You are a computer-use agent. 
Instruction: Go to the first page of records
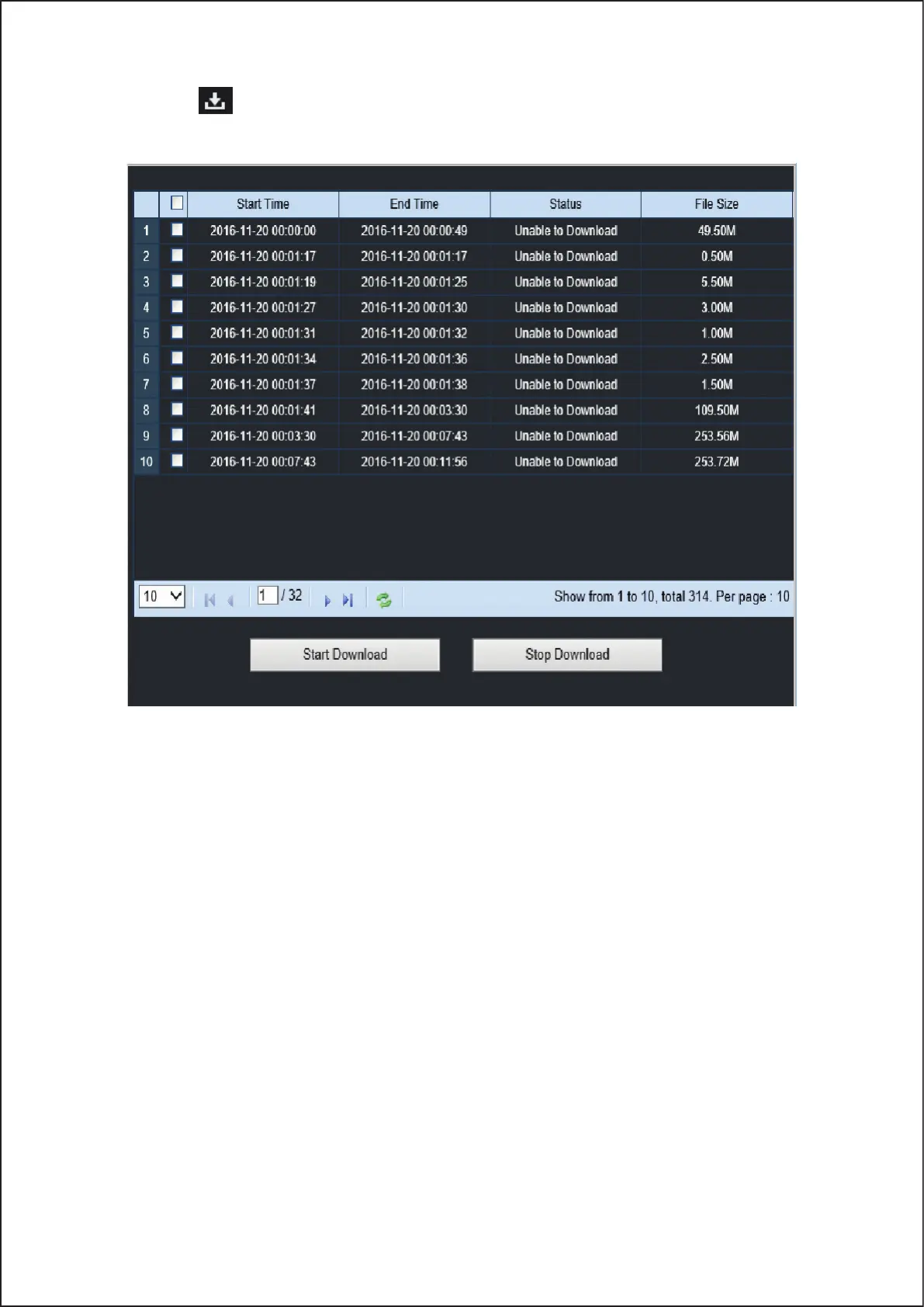click(209, 600)
